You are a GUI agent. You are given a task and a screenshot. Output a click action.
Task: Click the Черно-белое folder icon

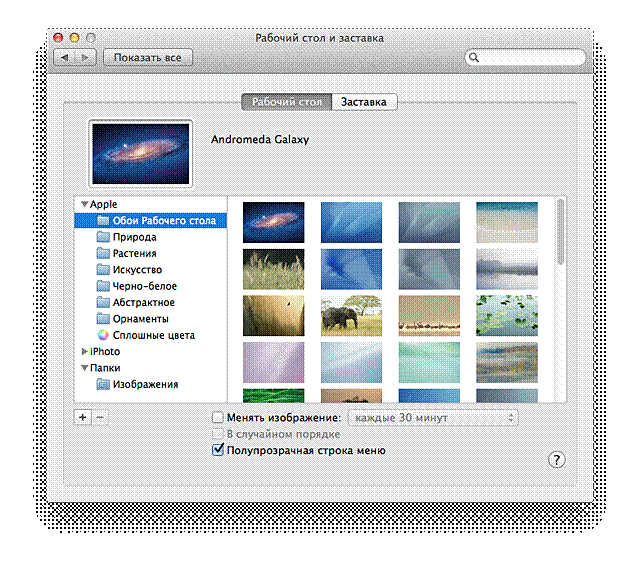pyautogui.click(x=103, y=286)
